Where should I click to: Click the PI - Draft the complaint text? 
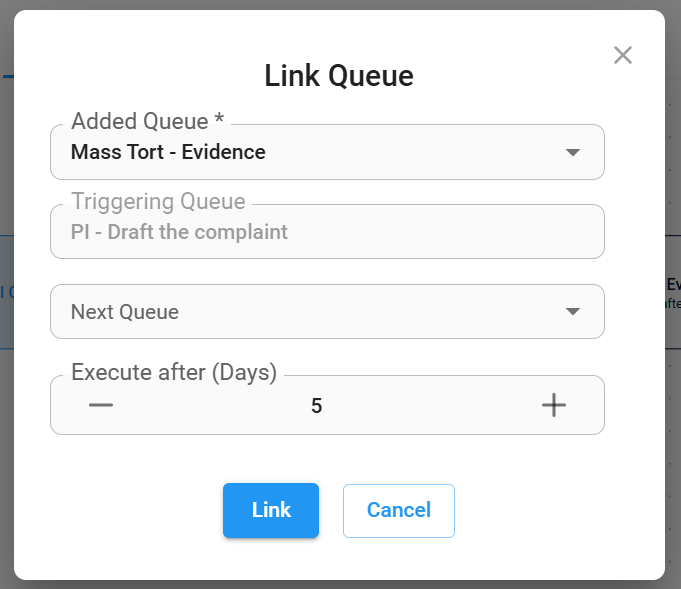(x=179, y=232)
